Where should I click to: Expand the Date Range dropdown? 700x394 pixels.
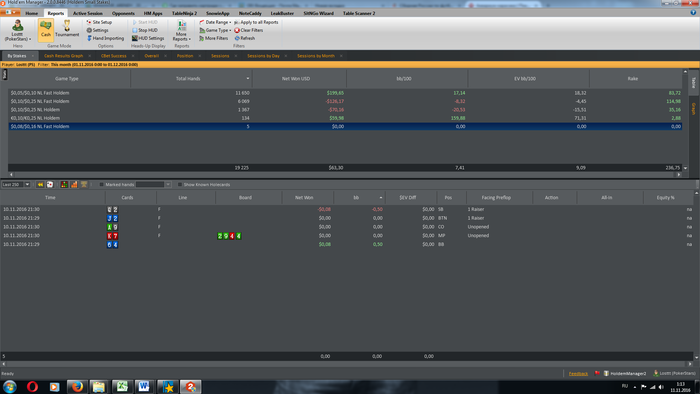[216, 22]
